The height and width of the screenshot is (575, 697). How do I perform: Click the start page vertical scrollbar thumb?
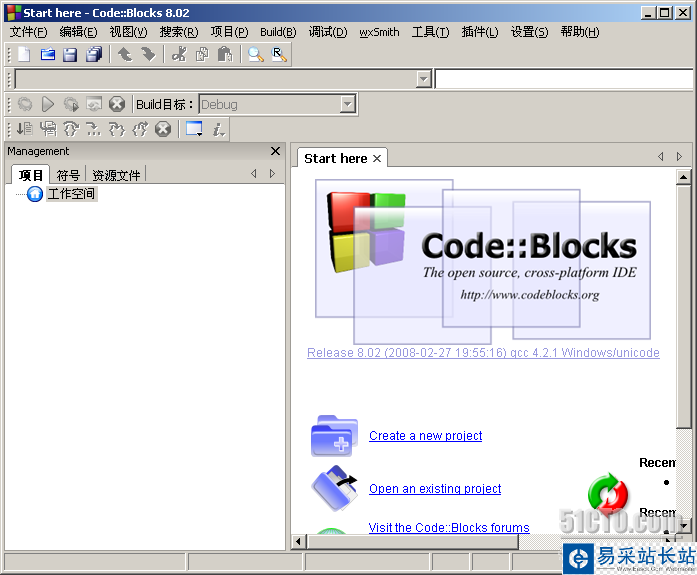click(x=683, y=307)
